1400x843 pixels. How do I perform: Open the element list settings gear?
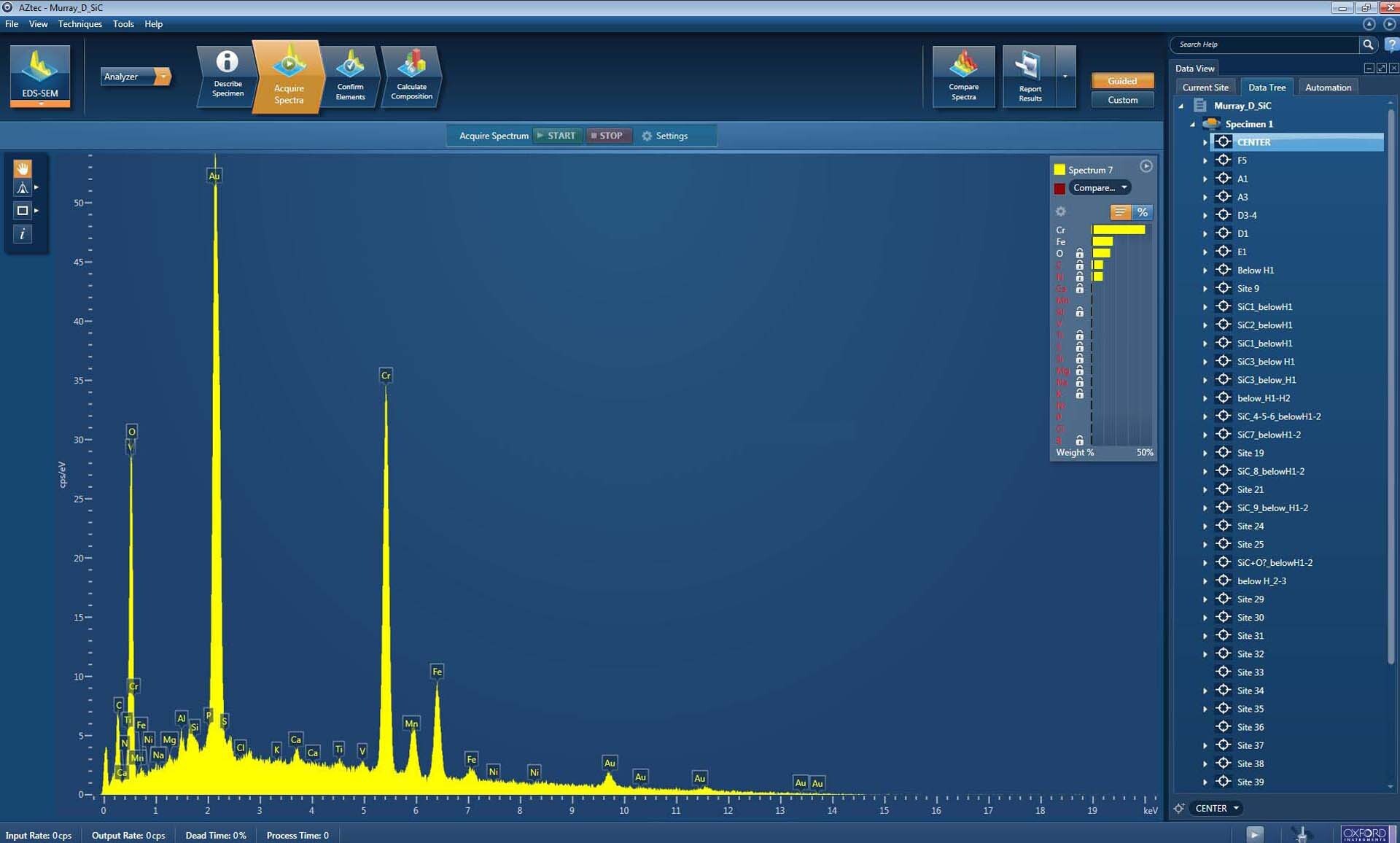(1061, 211)
